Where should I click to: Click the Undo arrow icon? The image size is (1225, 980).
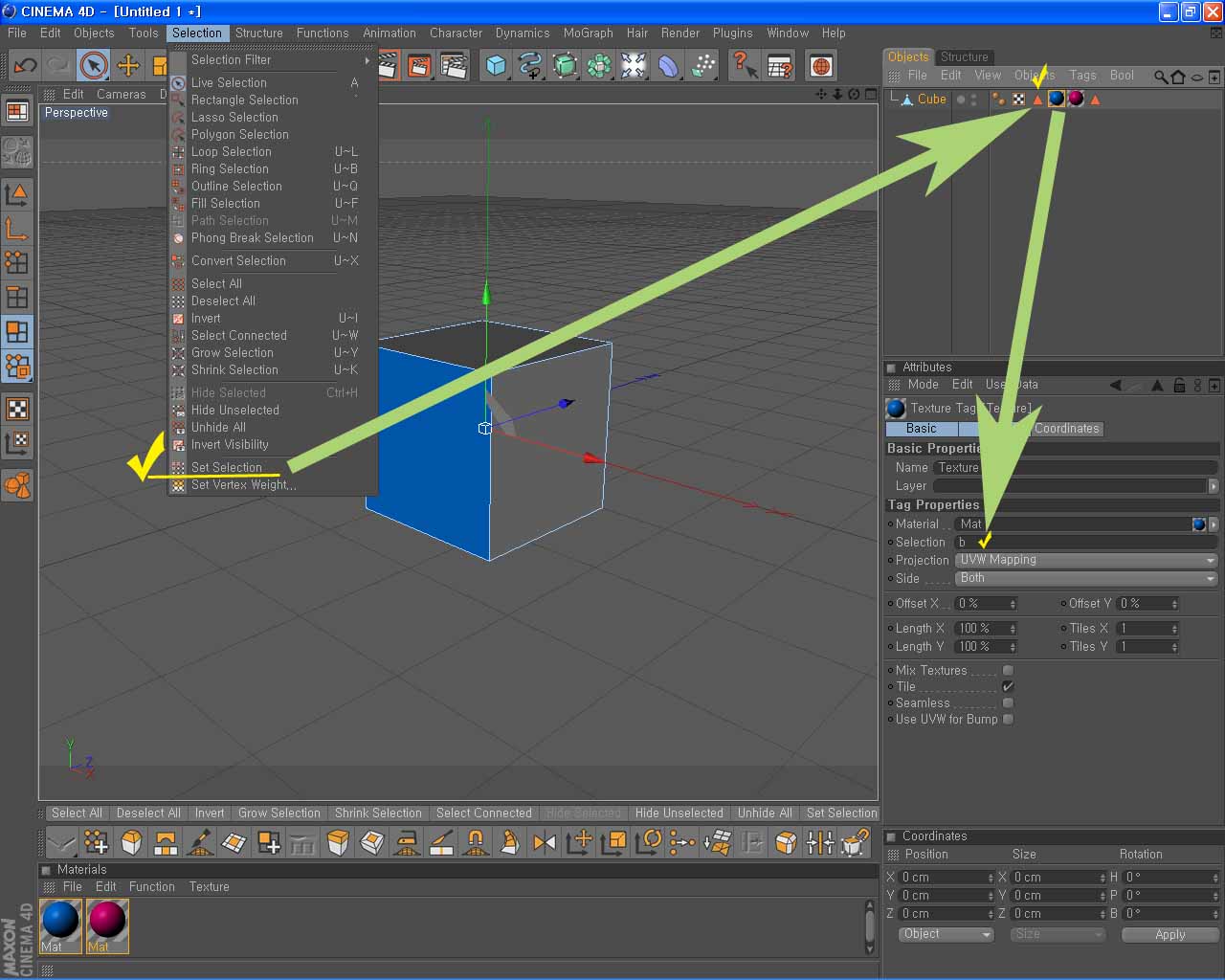pos(25,65)
